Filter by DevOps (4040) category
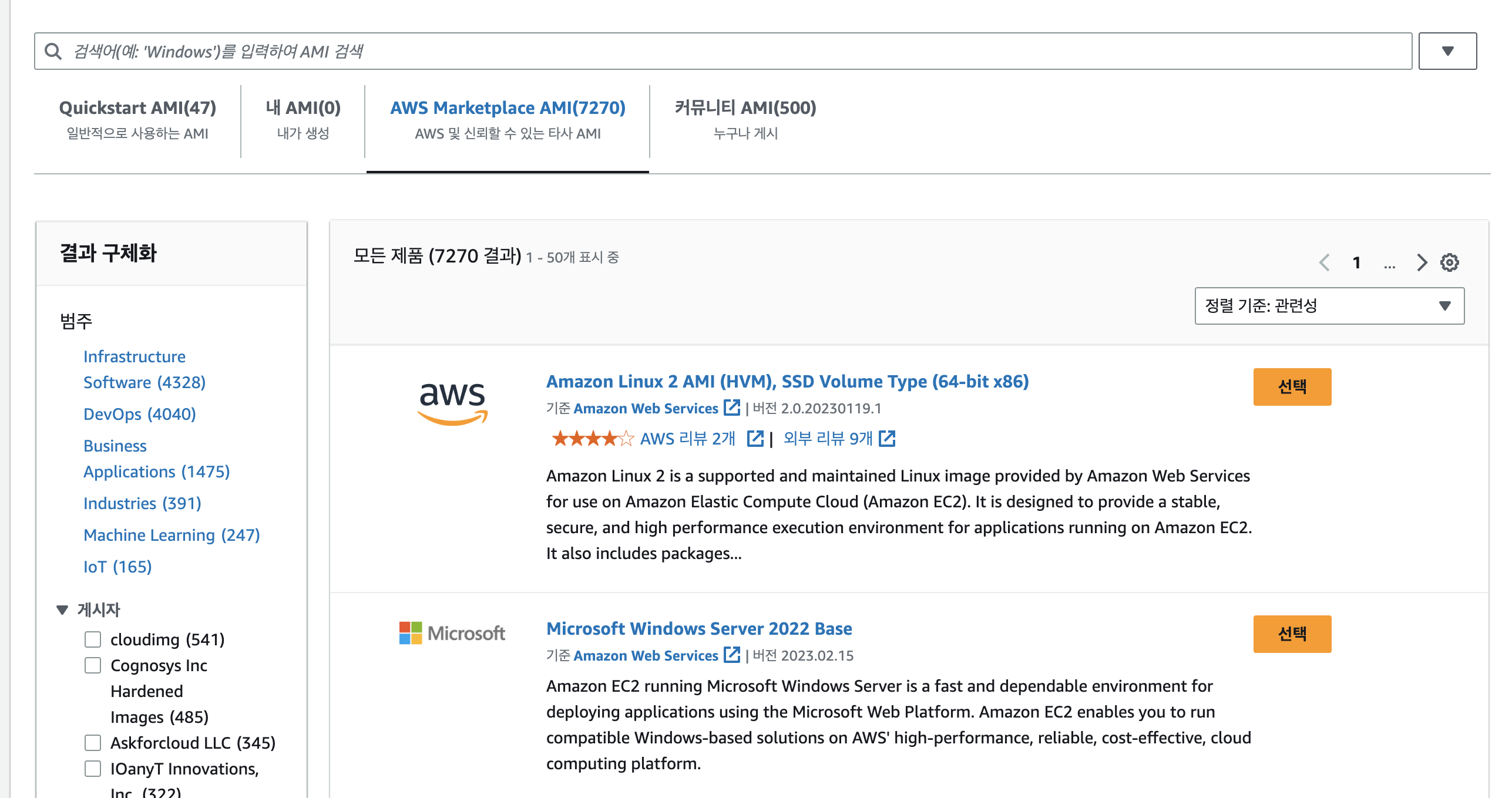Screen dimensions: 1512x798 click(140, 414)
